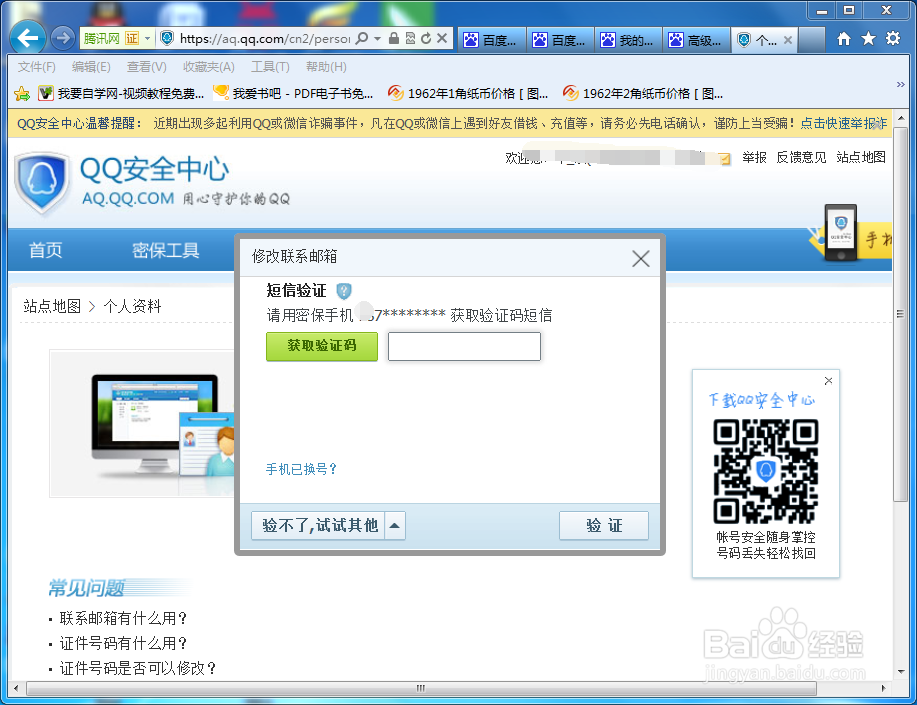Click the compatibility view icon
The height and width of the screenshot is (705, 917).
410,39
